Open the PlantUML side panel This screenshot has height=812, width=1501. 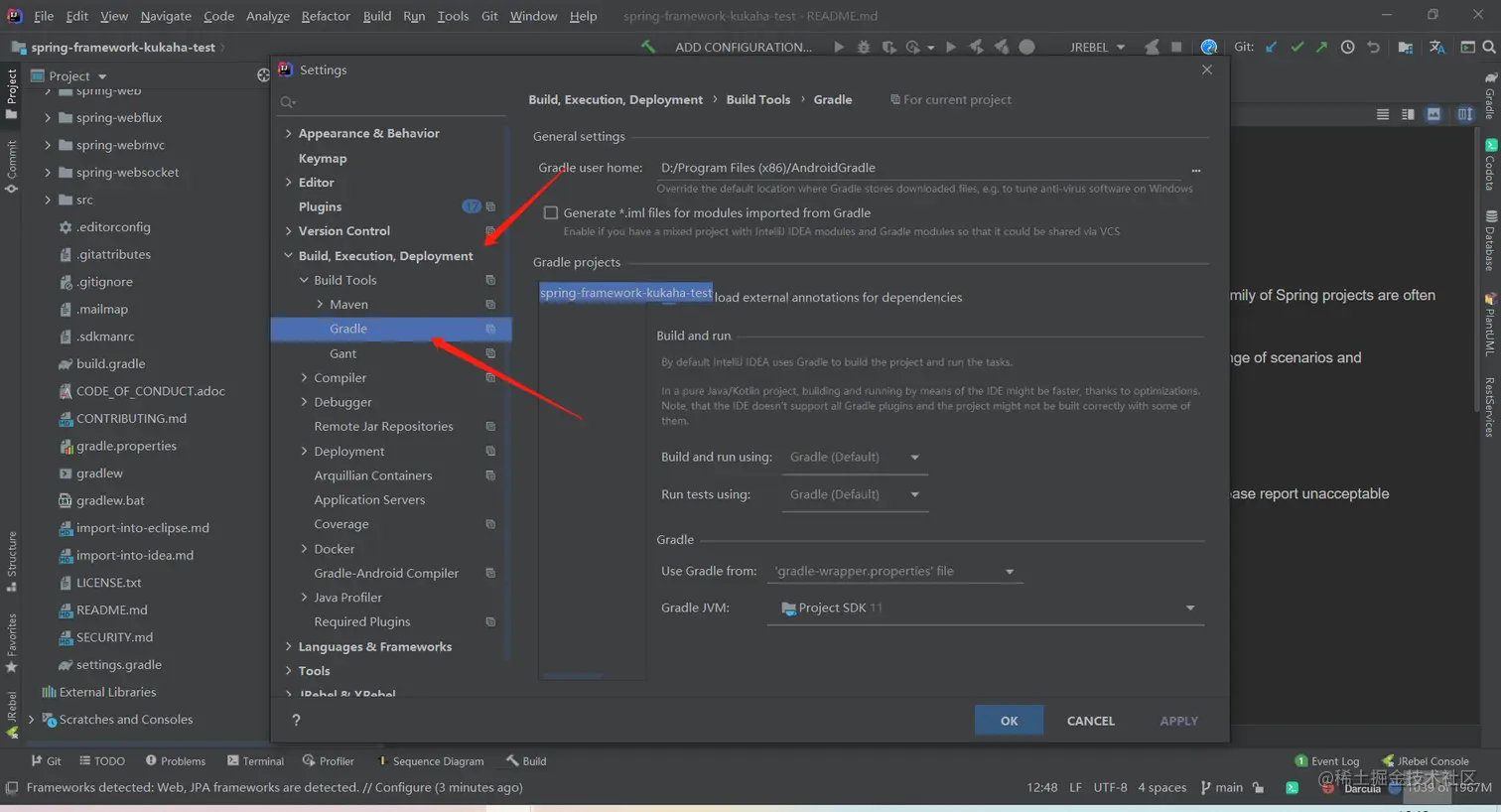(1490, 324)
